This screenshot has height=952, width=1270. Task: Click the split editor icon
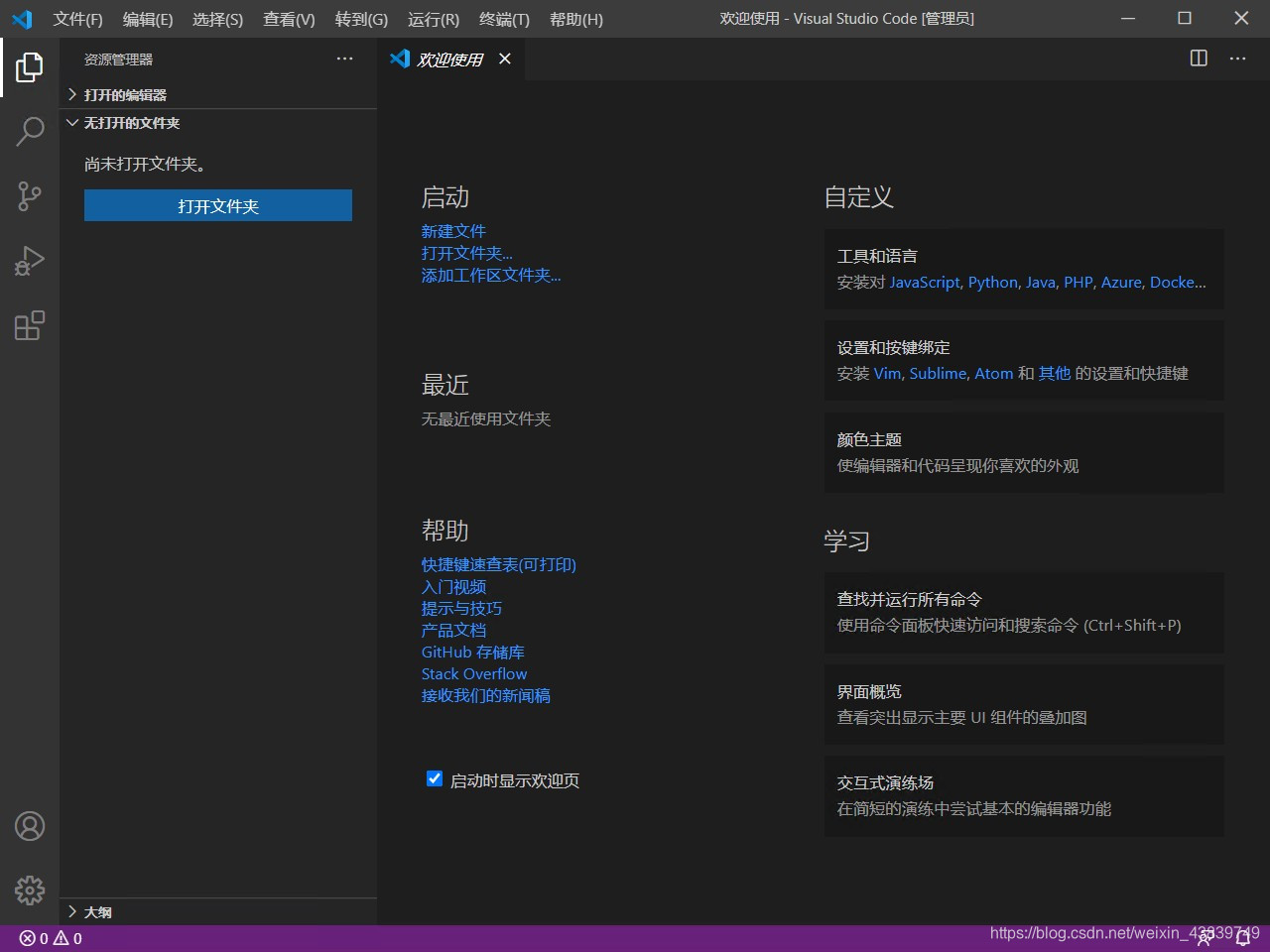point(1199,59)
